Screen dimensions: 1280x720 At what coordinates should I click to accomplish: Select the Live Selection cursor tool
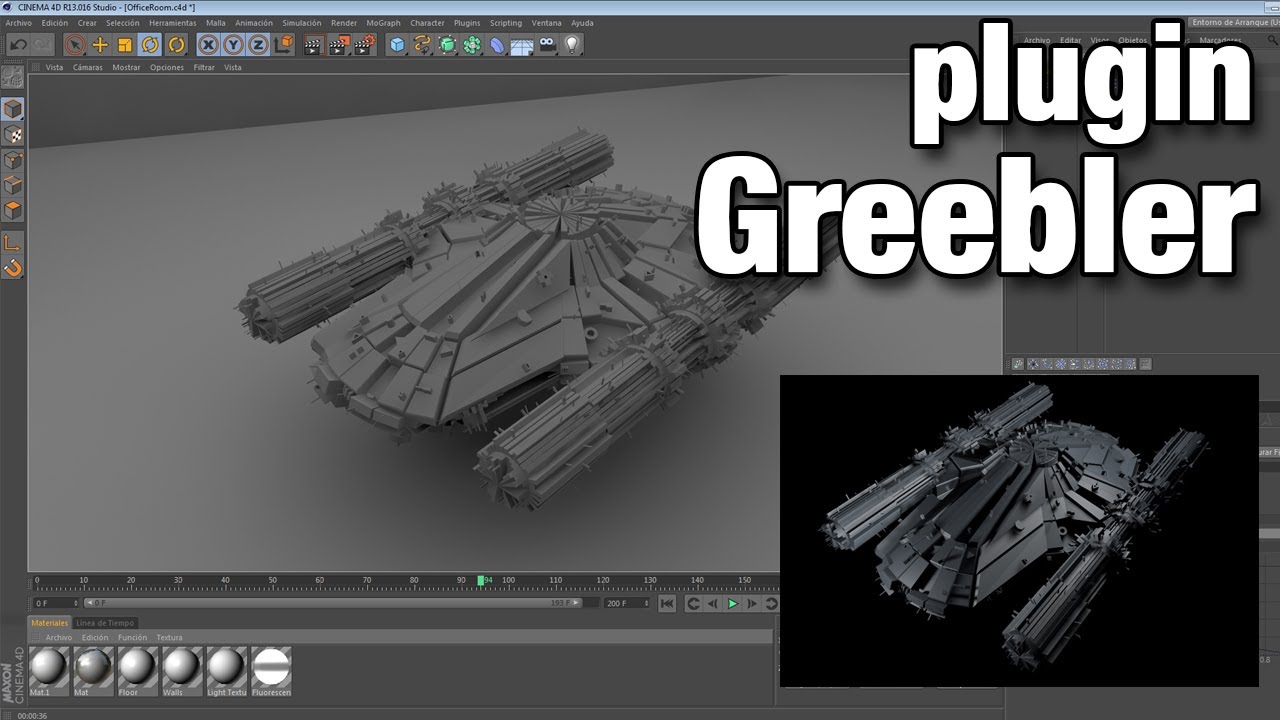pos(75,44)
